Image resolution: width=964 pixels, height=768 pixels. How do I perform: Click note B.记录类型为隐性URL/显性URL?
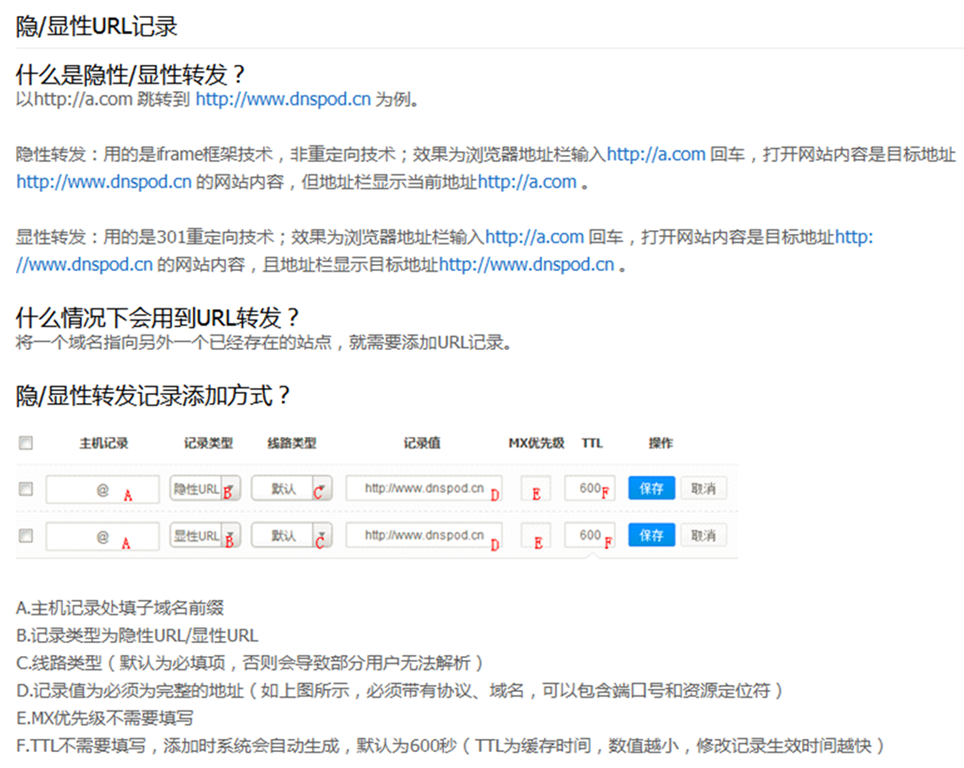(137, 636)
